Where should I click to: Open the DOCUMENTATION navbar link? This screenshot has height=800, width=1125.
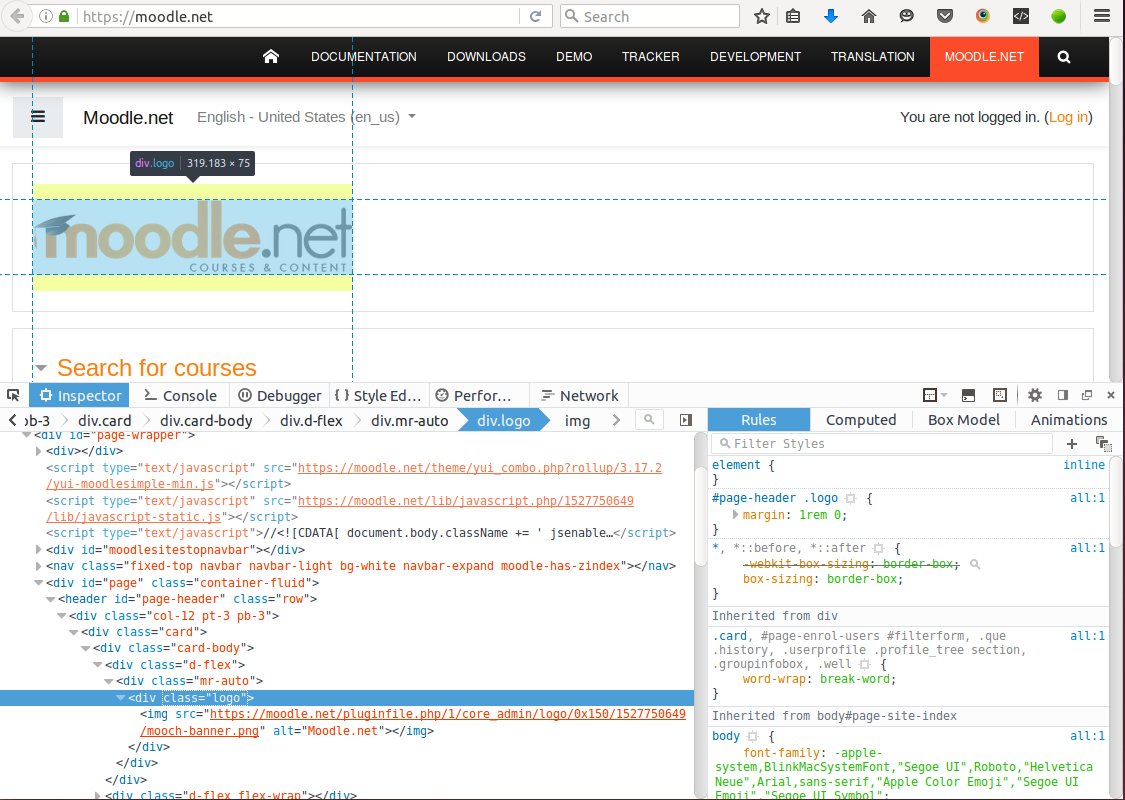364,57
